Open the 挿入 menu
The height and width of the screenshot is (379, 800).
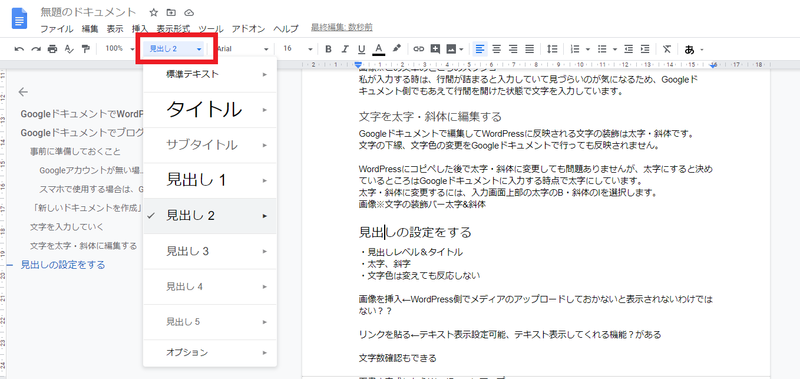[x=140, y=29]
